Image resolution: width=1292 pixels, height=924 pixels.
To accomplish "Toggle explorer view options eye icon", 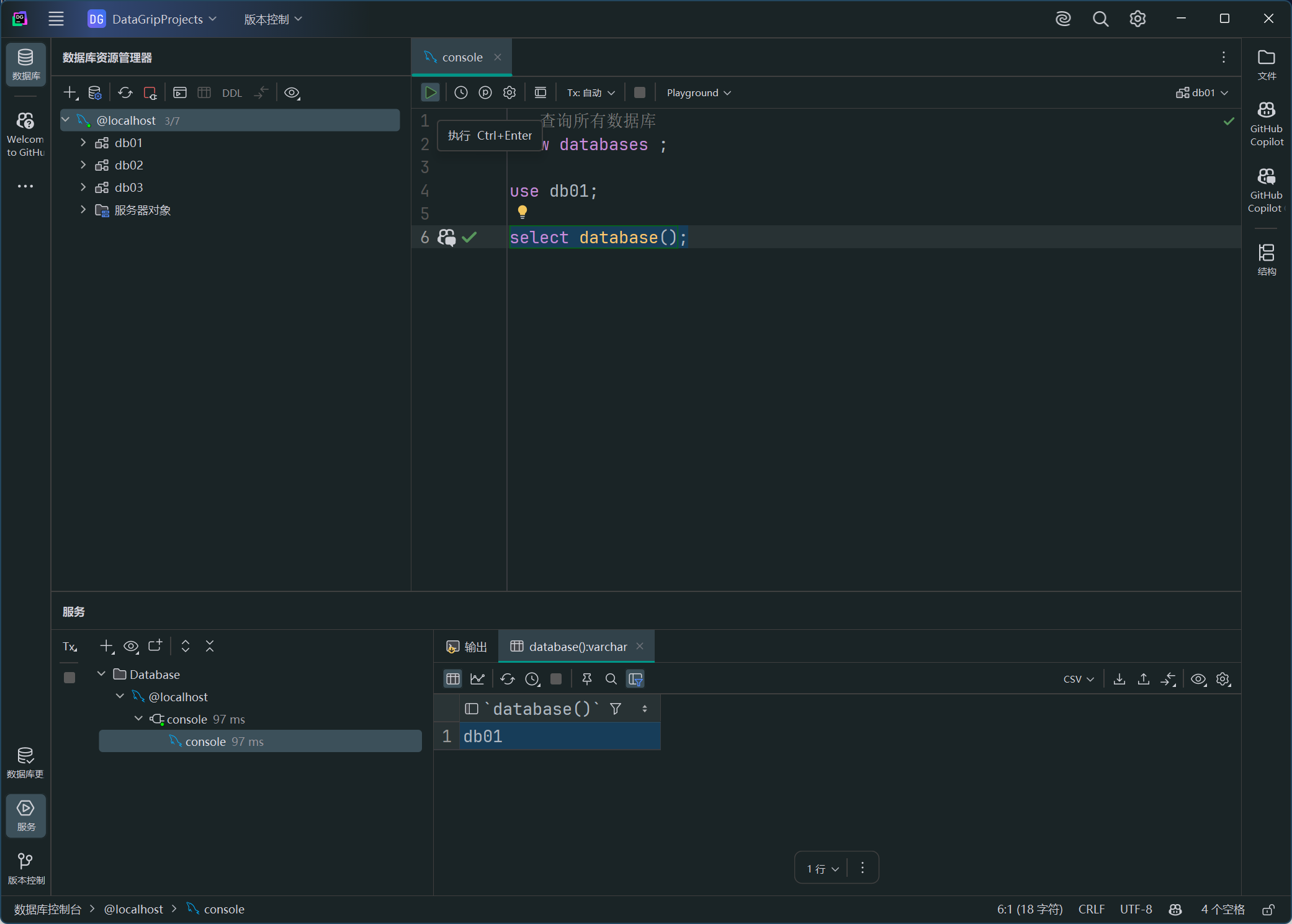I will tap(291, 92).
